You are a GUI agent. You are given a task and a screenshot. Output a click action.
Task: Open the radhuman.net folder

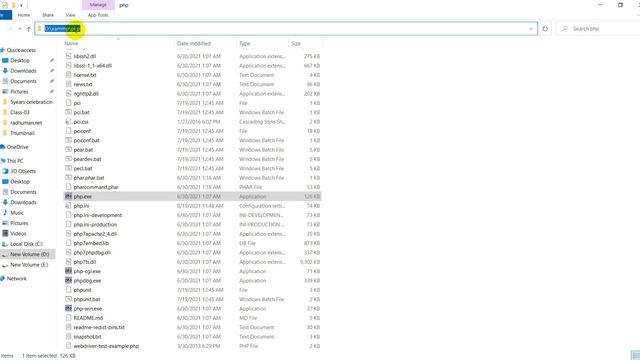click(26, 123)
